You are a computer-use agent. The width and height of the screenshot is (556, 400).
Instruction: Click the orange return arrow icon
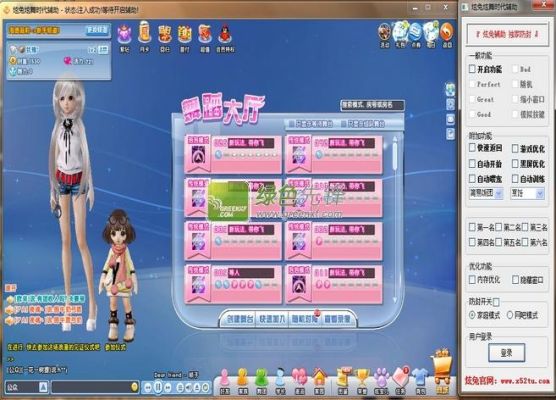tap(447, 32)
